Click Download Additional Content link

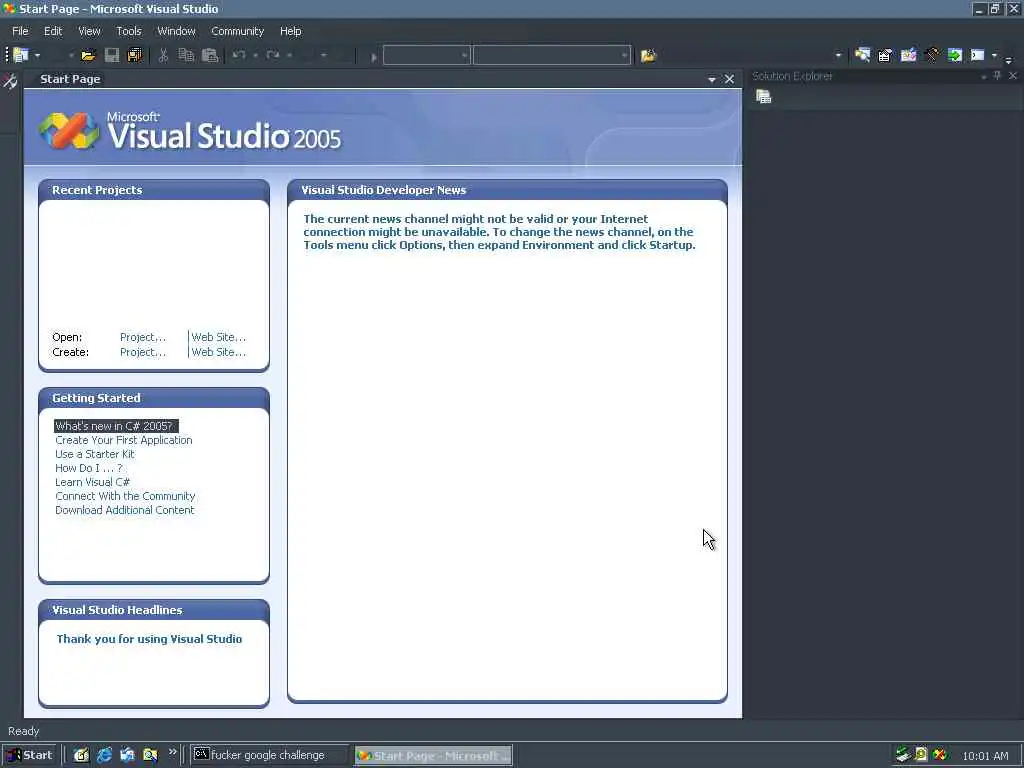click(x=125, y=510)
